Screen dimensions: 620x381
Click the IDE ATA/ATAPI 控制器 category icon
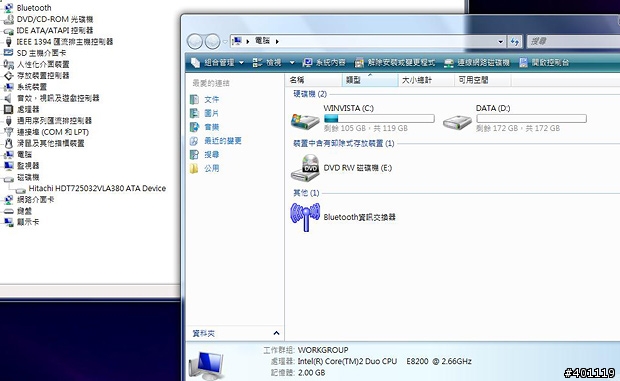8,30
